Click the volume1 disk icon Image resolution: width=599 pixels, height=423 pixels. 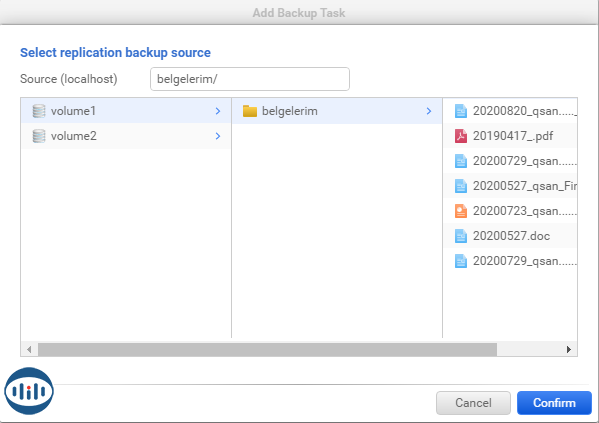[39, 111]
